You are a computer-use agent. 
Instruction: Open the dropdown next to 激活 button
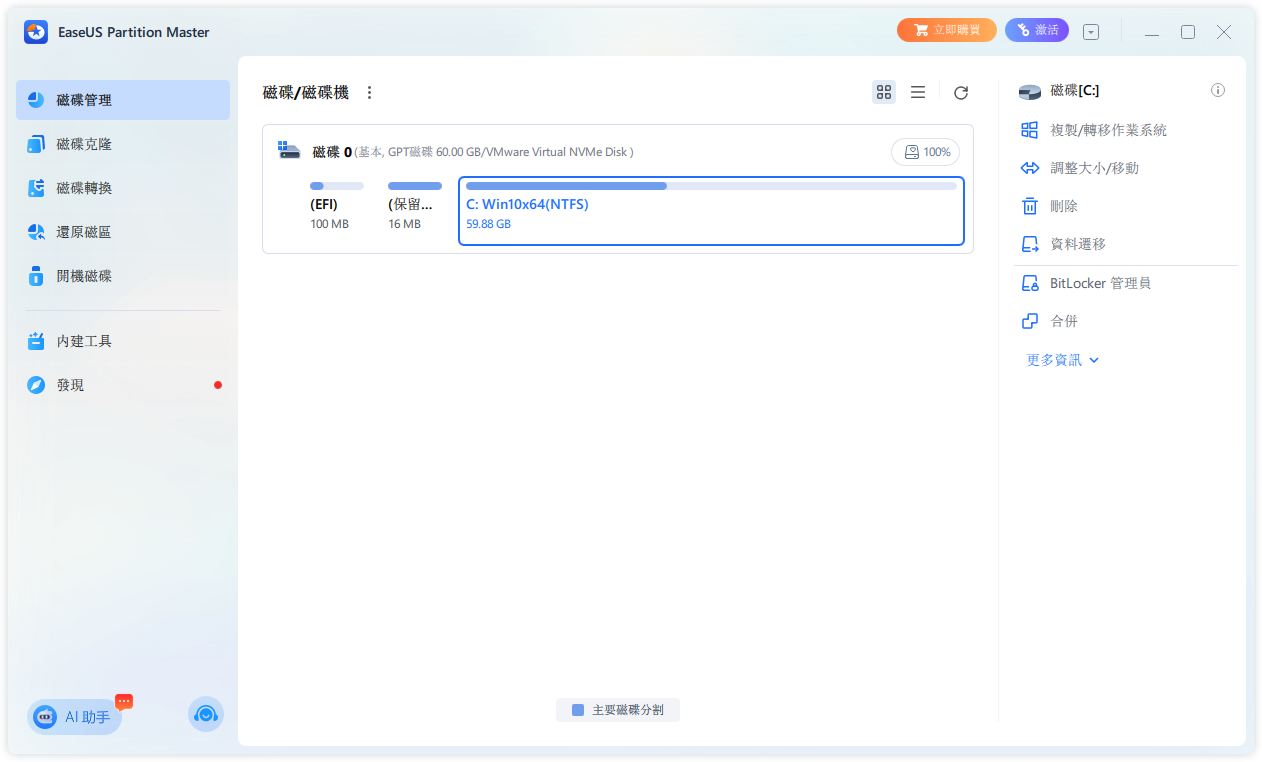click(1090, 30)
